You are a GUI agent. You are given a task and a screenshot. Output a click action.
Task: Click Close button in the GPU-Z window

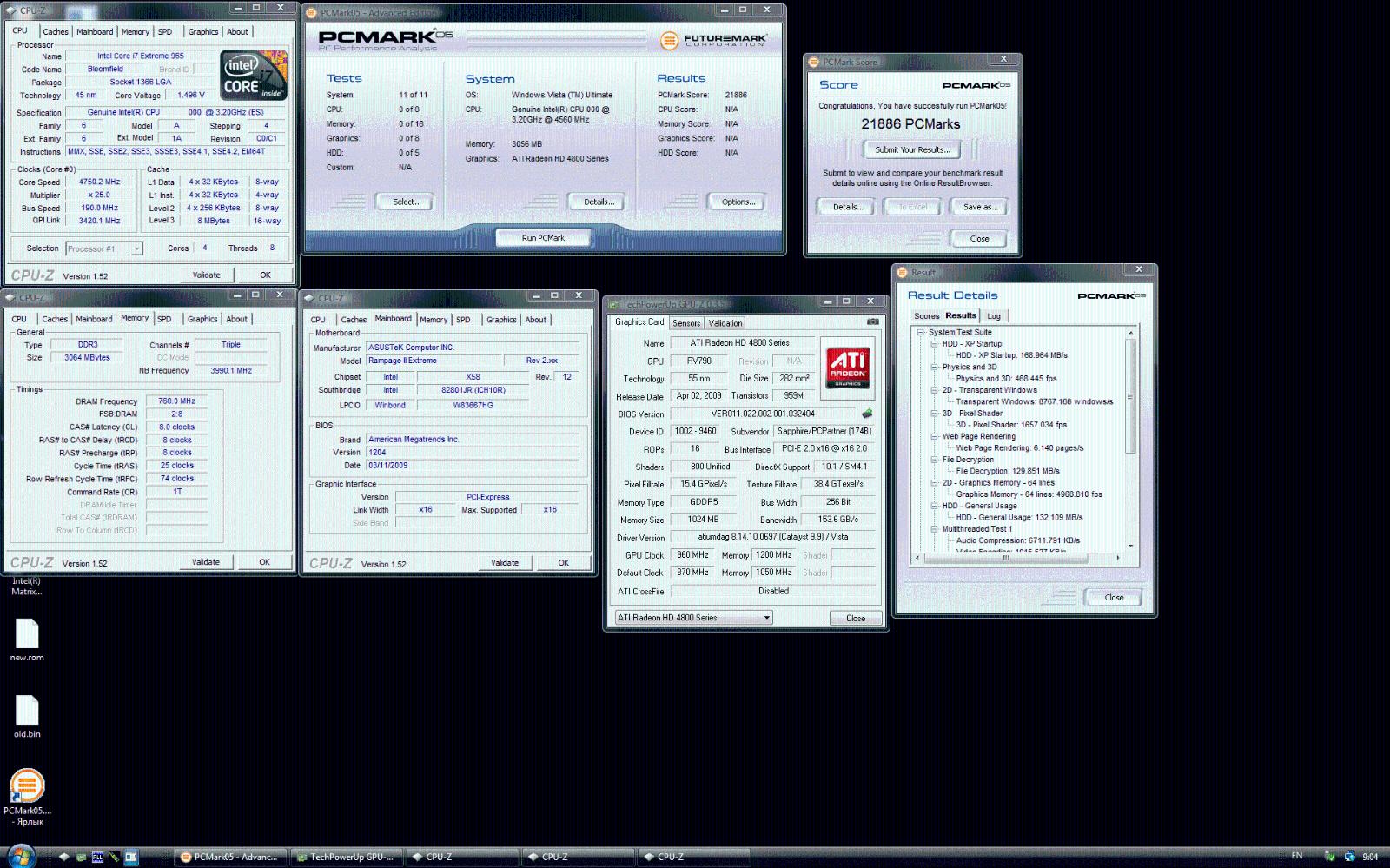[856, 618]
